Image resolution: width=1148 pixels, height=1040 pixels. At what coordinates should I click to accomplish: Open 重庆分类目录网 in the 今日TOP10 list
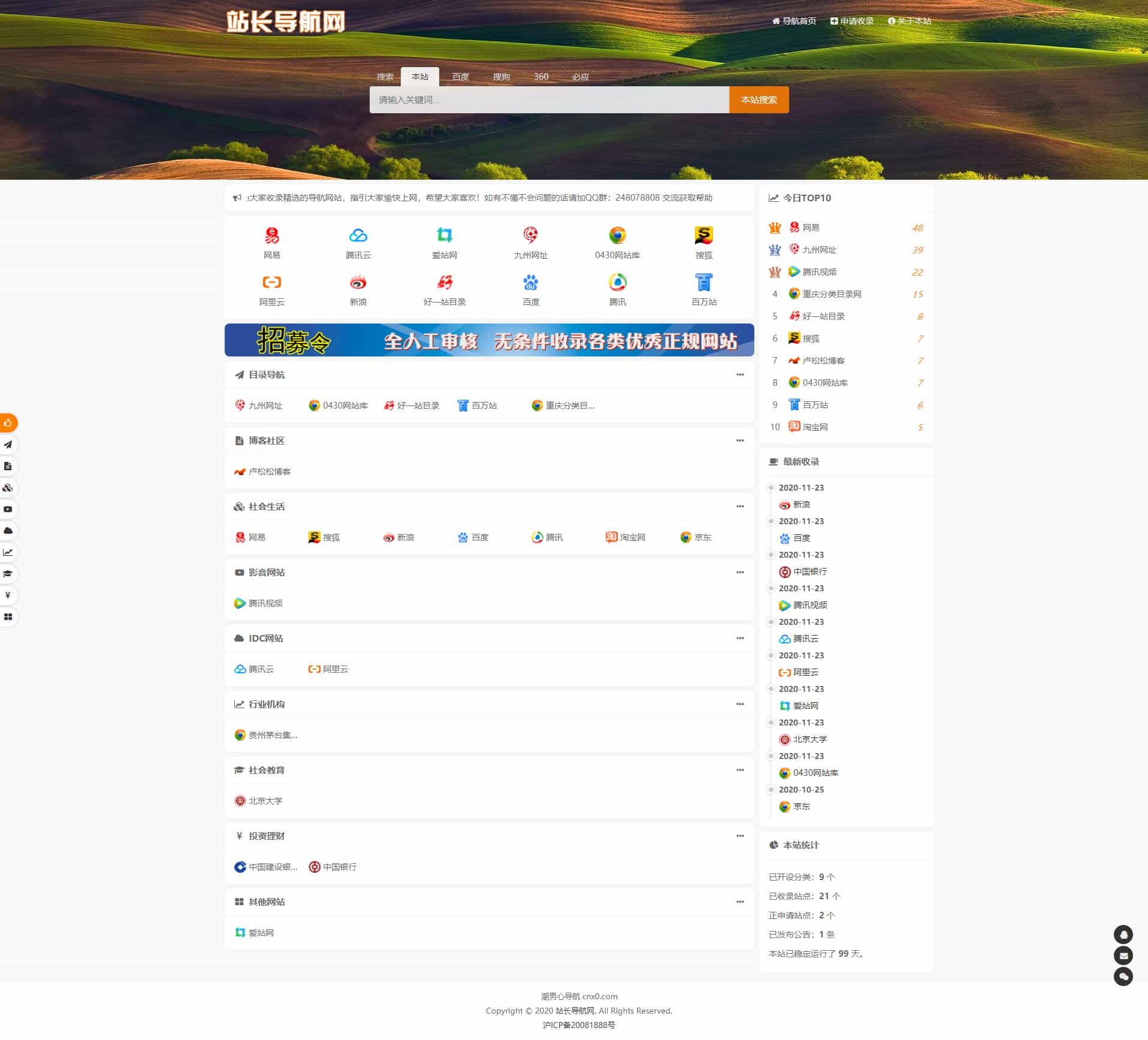[x=825, y=294]
